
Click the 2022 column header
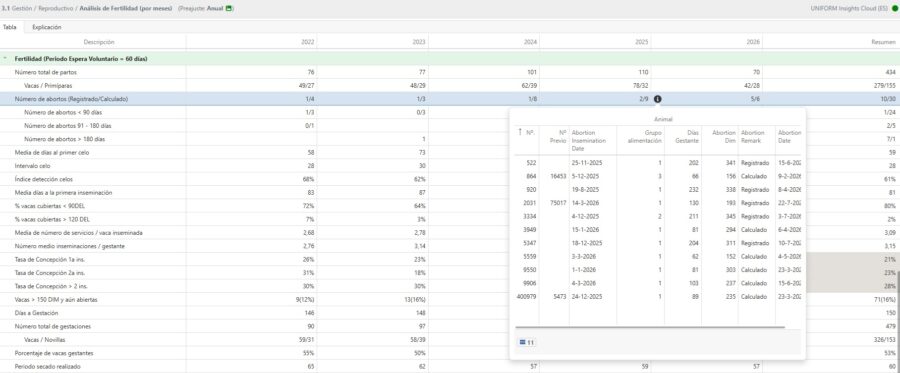308,42
